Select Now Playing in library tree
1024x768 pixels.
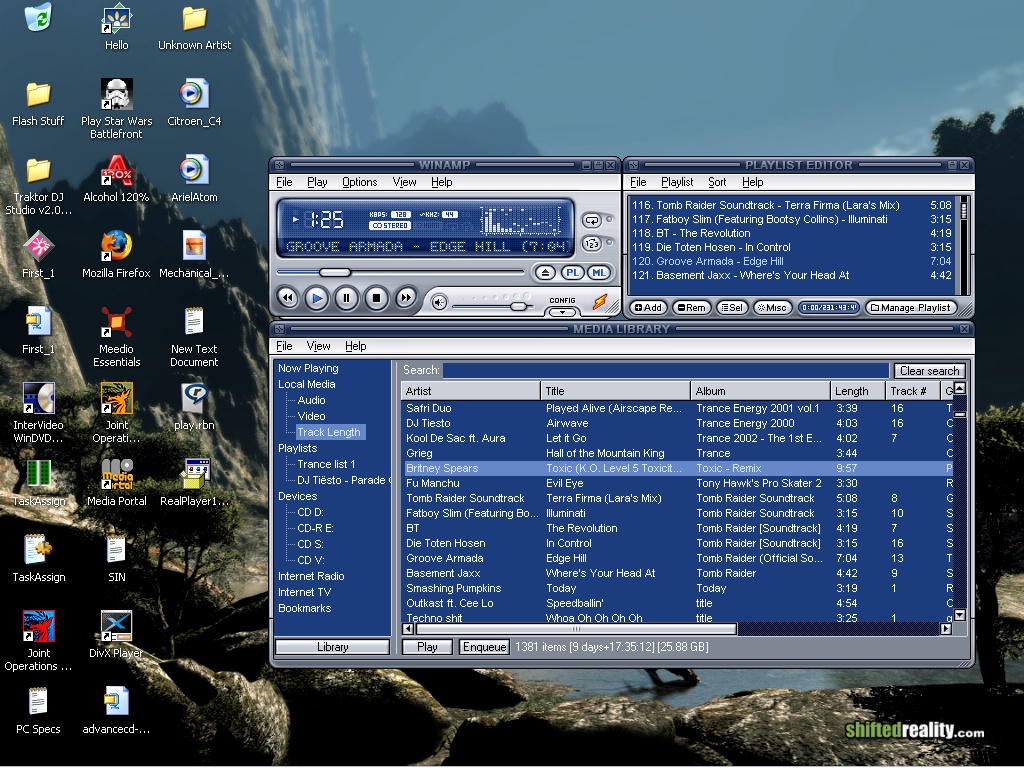(x=308, y=368)
